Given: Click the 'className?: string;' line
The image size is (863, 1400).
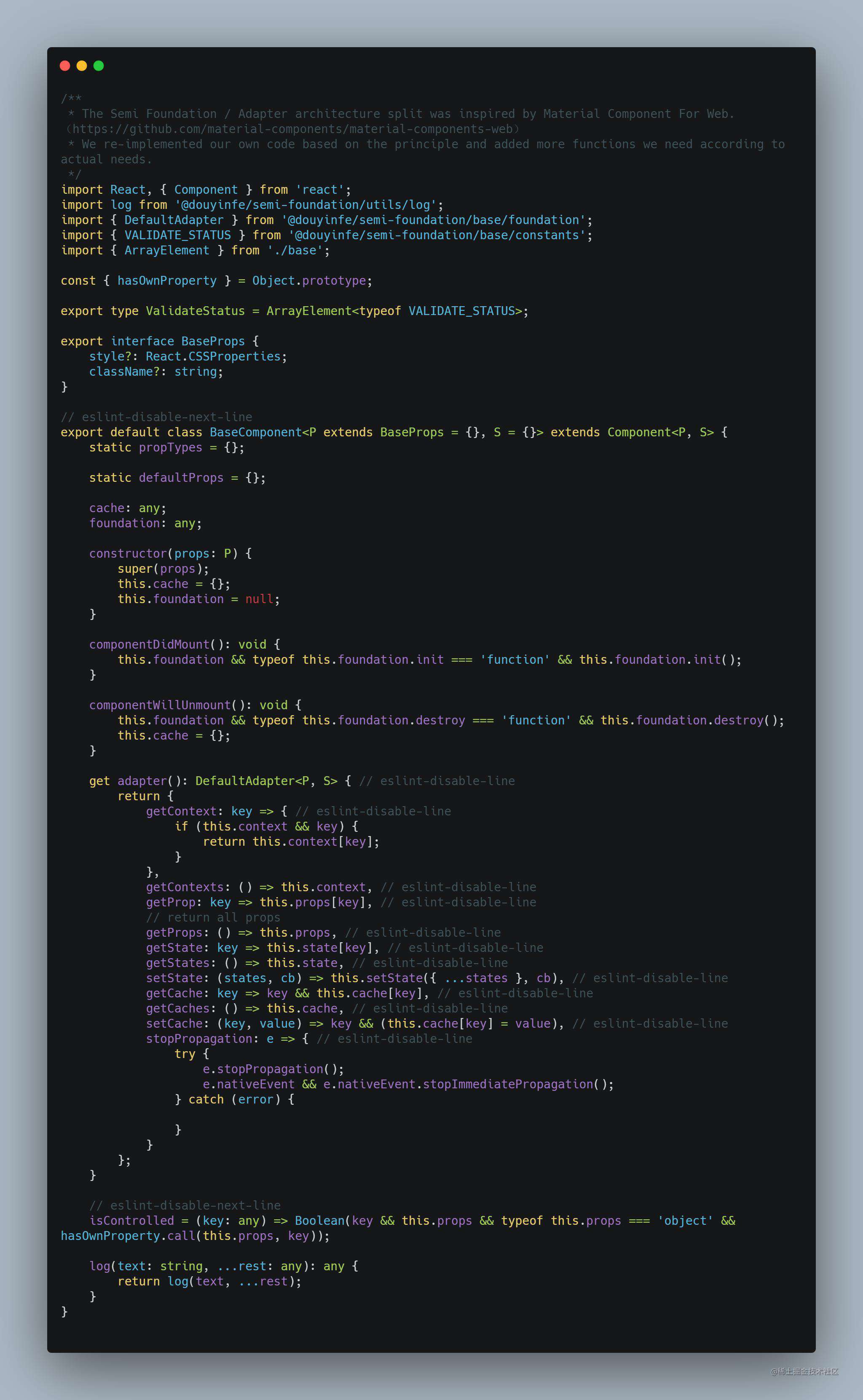Looking at the screenshot, I should pos(156,371).
